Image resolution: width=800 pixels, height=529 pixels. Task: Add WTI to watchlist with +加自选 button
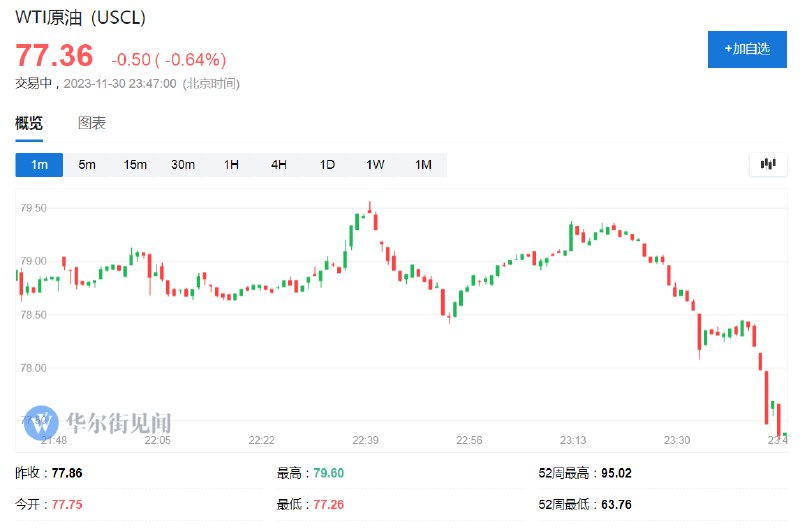click(747, 49)
